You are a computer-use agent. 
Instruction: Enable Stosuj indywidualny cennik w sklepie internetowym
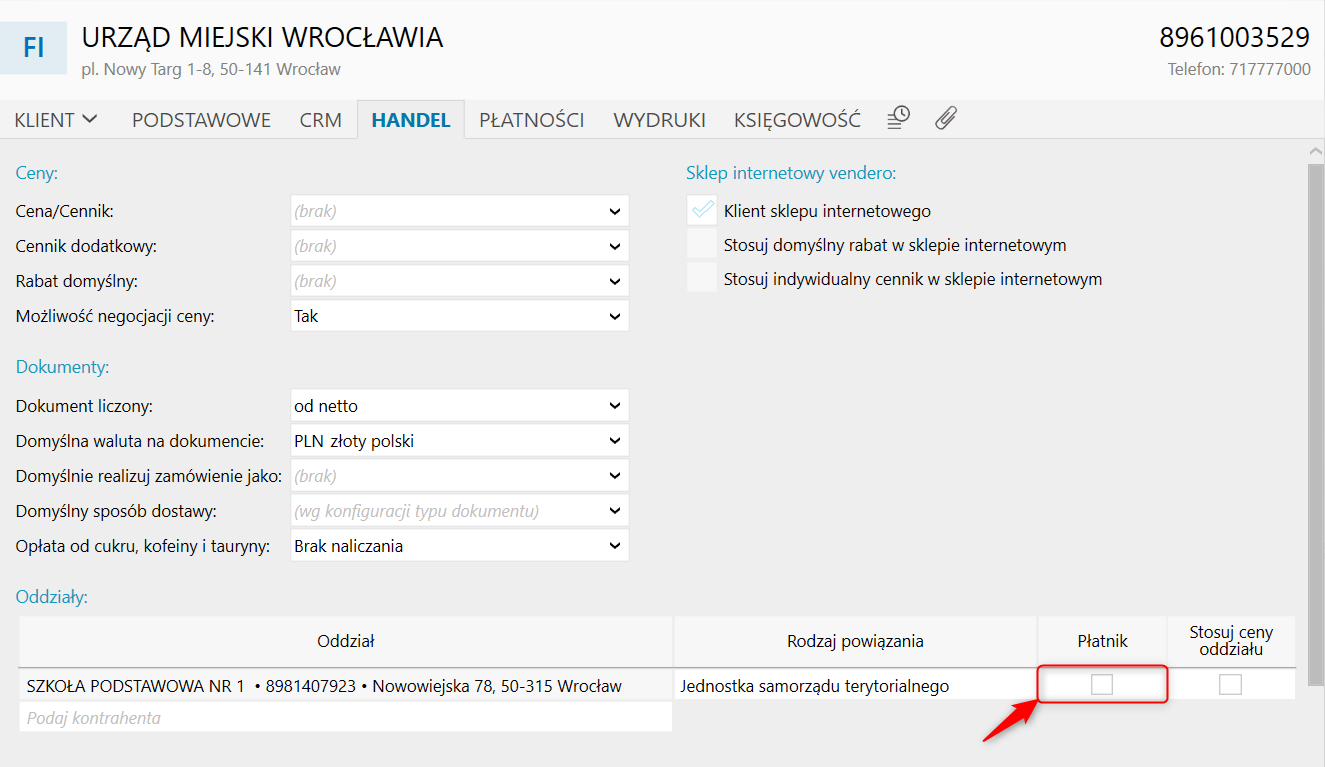pos(702,279)
